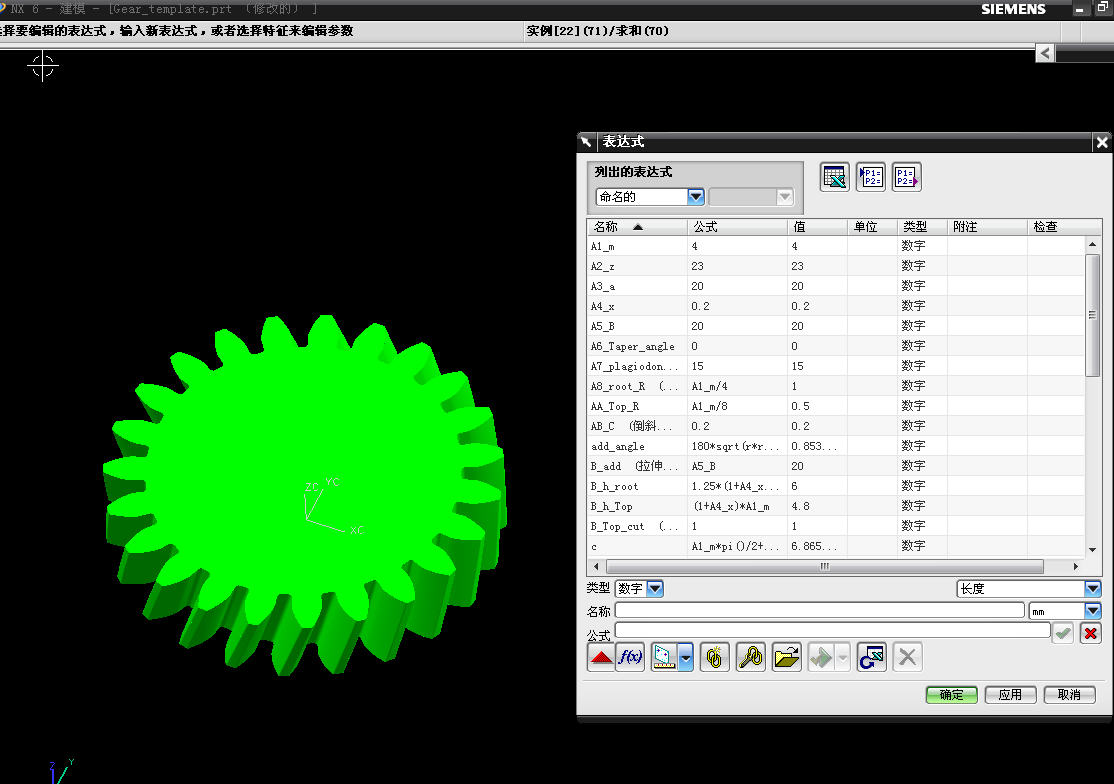Select the A3_a expression row
The height and width of the screenshot is (784, 1114).
[x=836, y=285]
